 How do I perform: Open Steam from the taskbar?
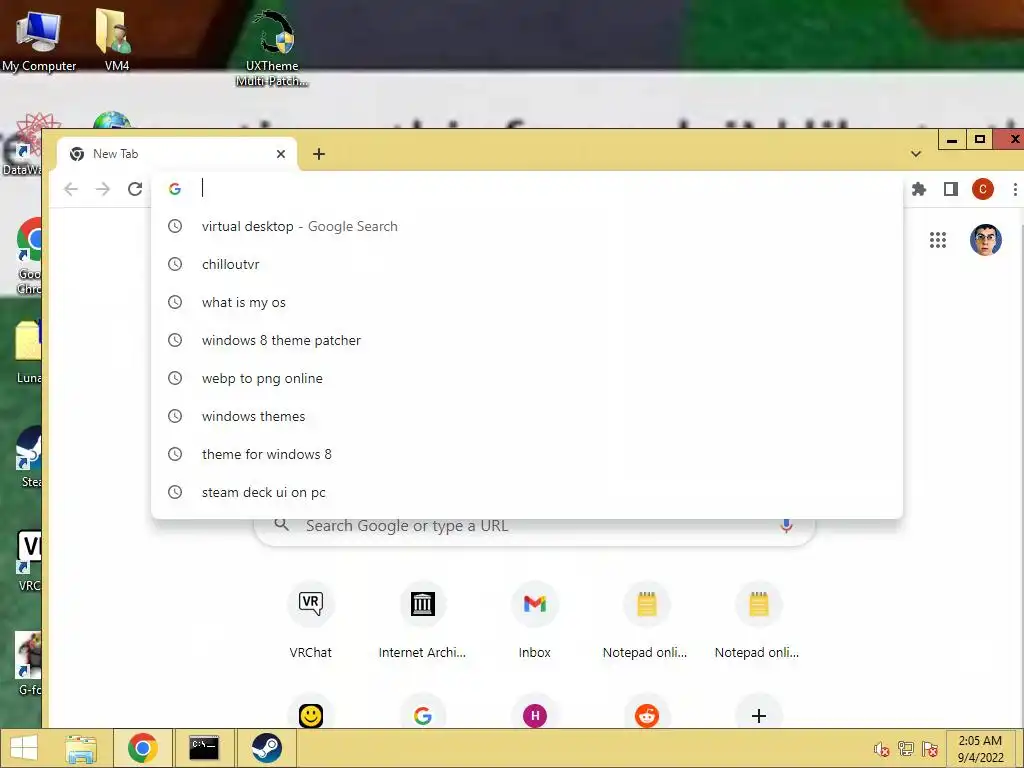pos(266,748)
